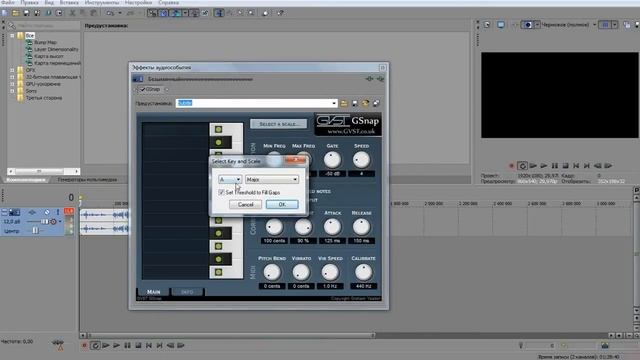Click Bump Map plugin icon in tree
The image size is (640, 360).
click(x=29, y=42)
